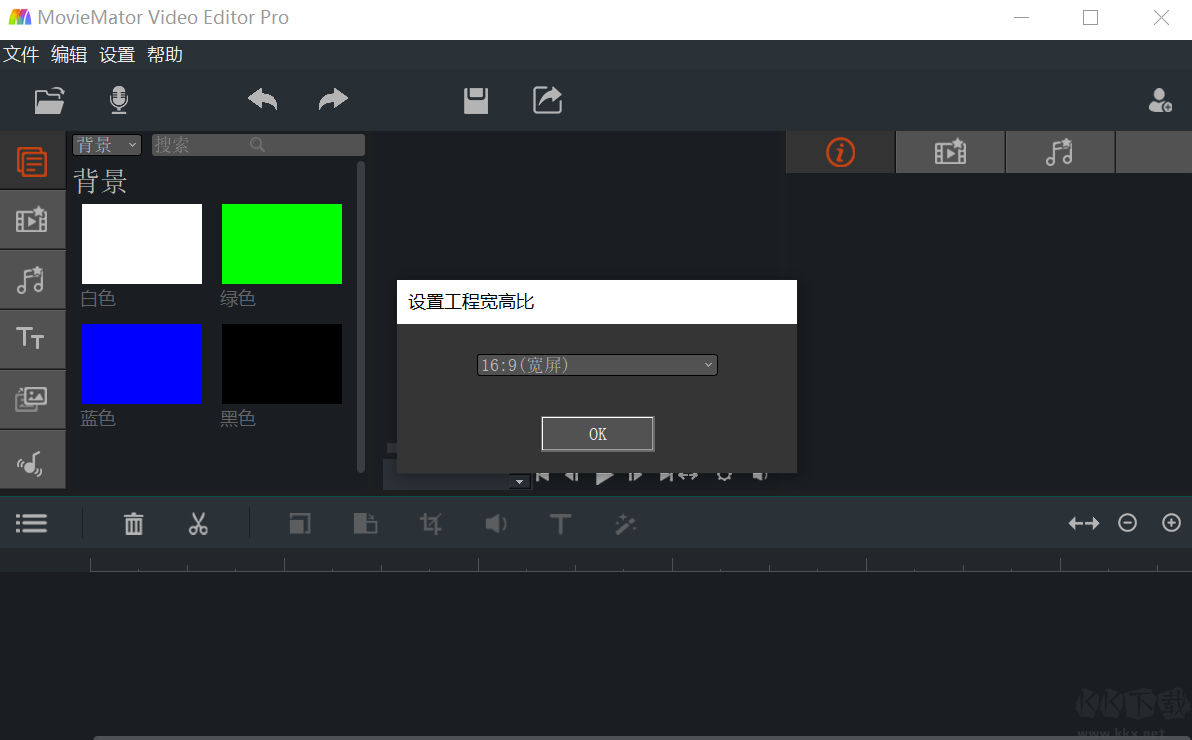
Task: Switch to the info properties tab
Action: pyautogui.click(x=840, y=153)
